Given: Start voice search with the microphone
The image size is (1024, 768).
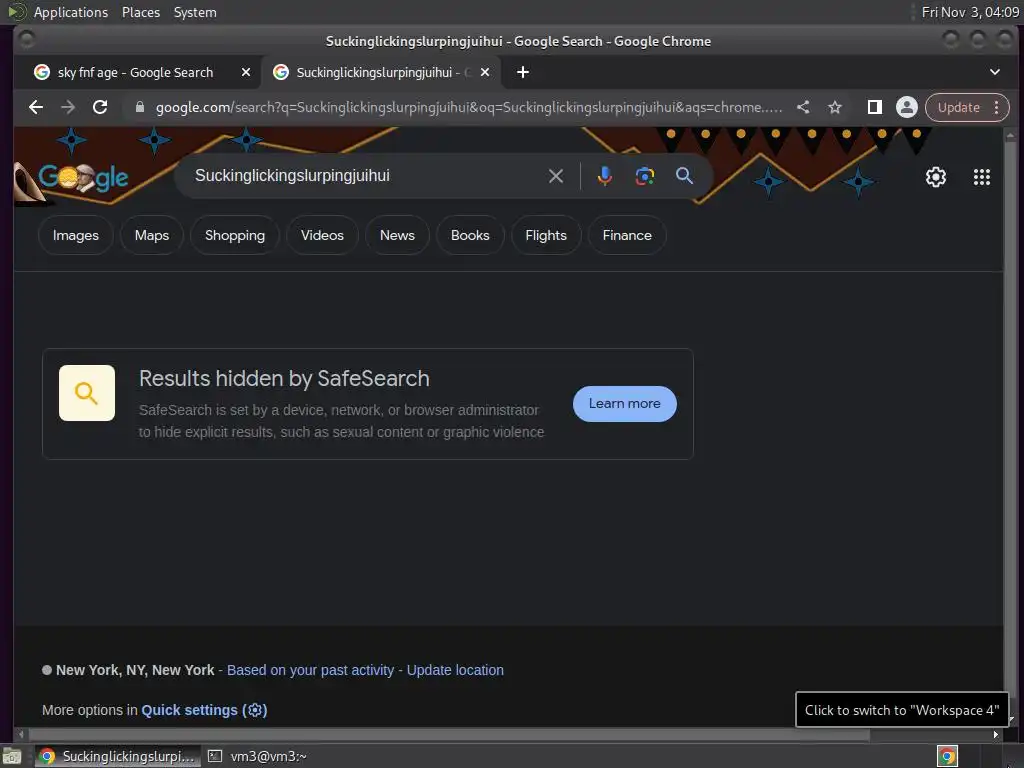Looking at the screenshot, I should pos(605,176).
